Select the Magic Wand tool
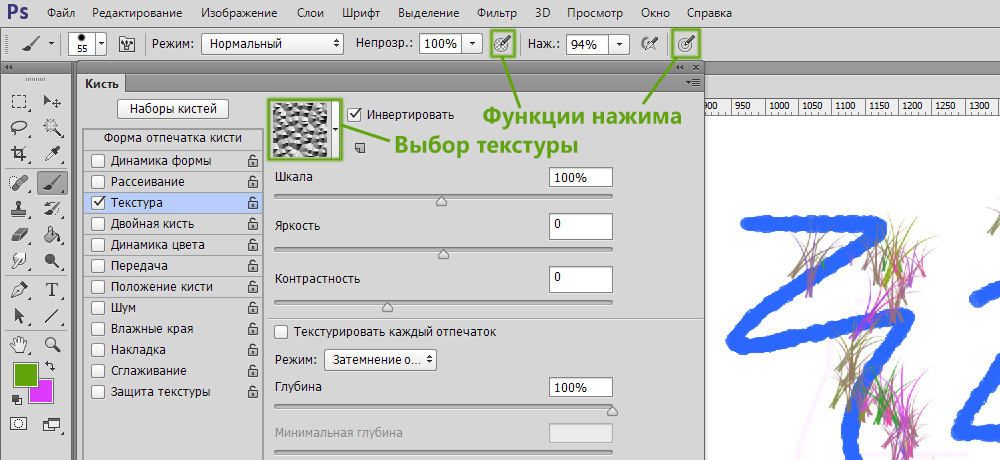The height and width of the screenshot is (460, 1000). 52,128
